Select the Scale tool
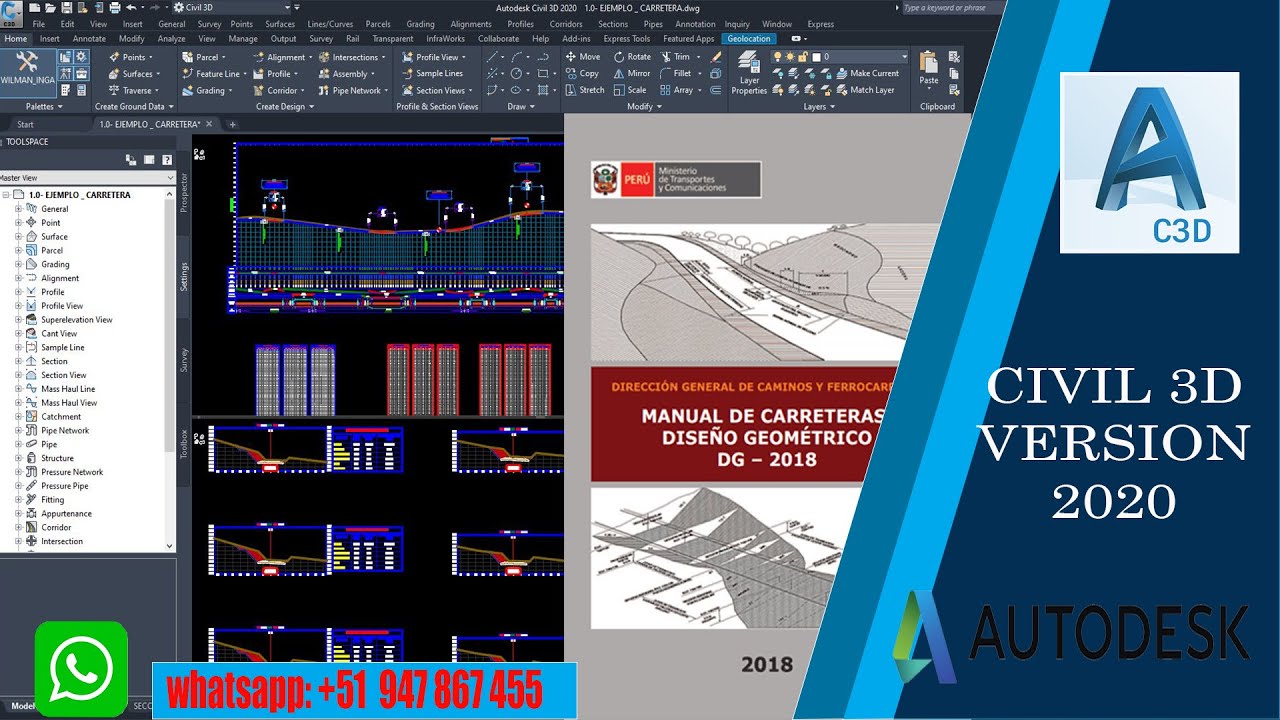This screenshot has height=720, width=1280. point(630,90)
